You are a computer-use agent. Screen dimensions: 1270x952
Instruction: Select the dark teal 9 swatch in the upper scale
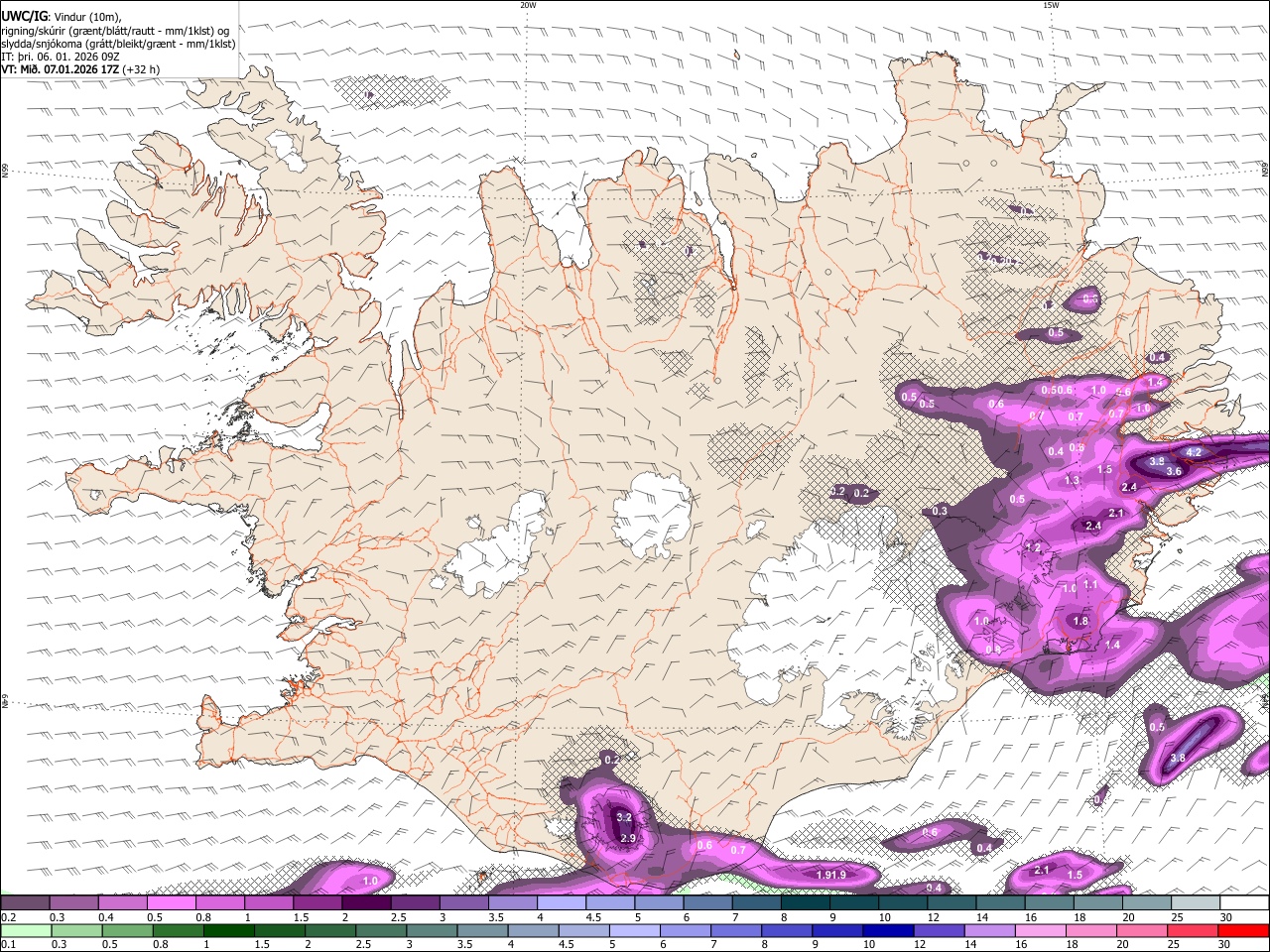[854, 902]
